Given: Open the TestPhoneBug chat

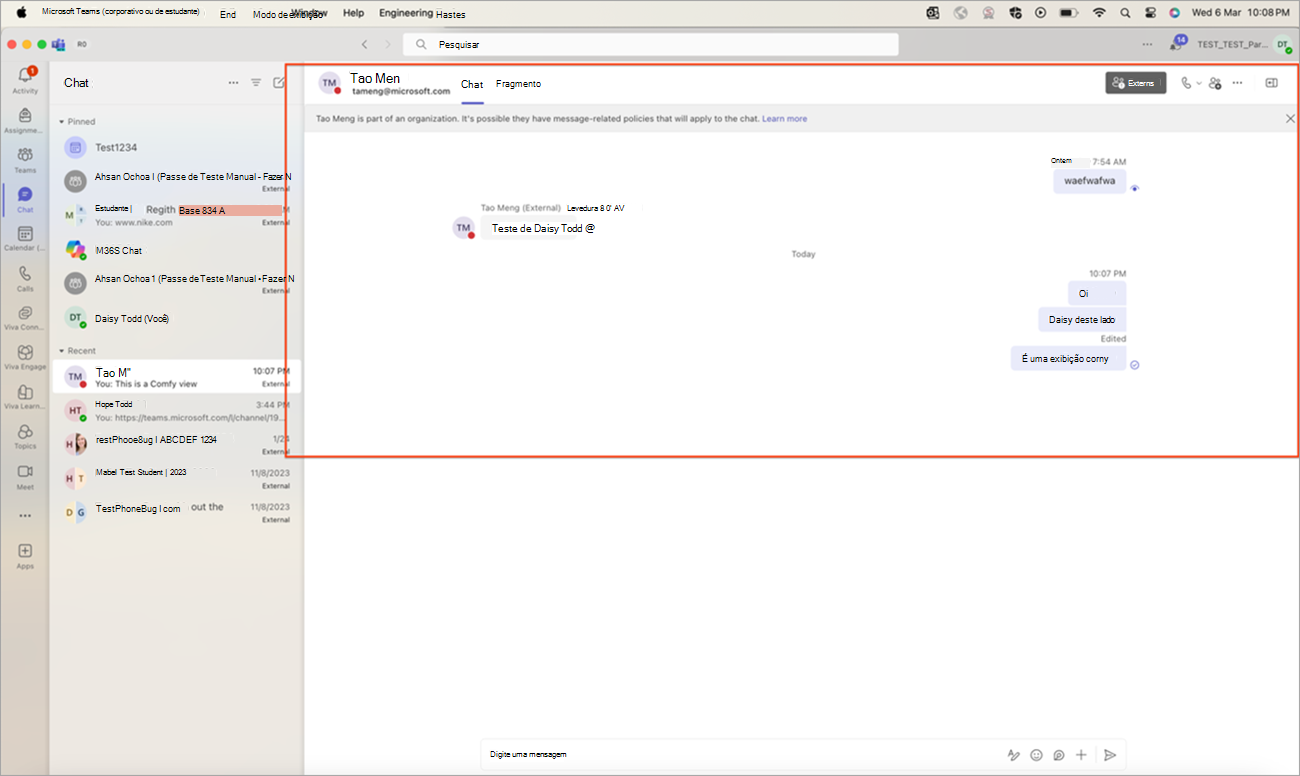Looking at the screenshot, I should point(176,513).
